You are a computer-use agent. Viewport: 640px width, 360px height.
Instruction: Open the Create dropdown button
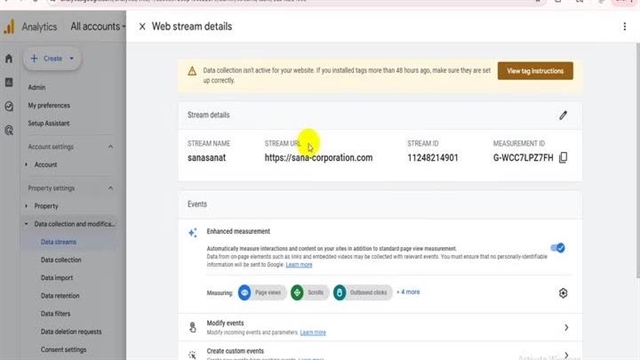[x=52, y=58]
